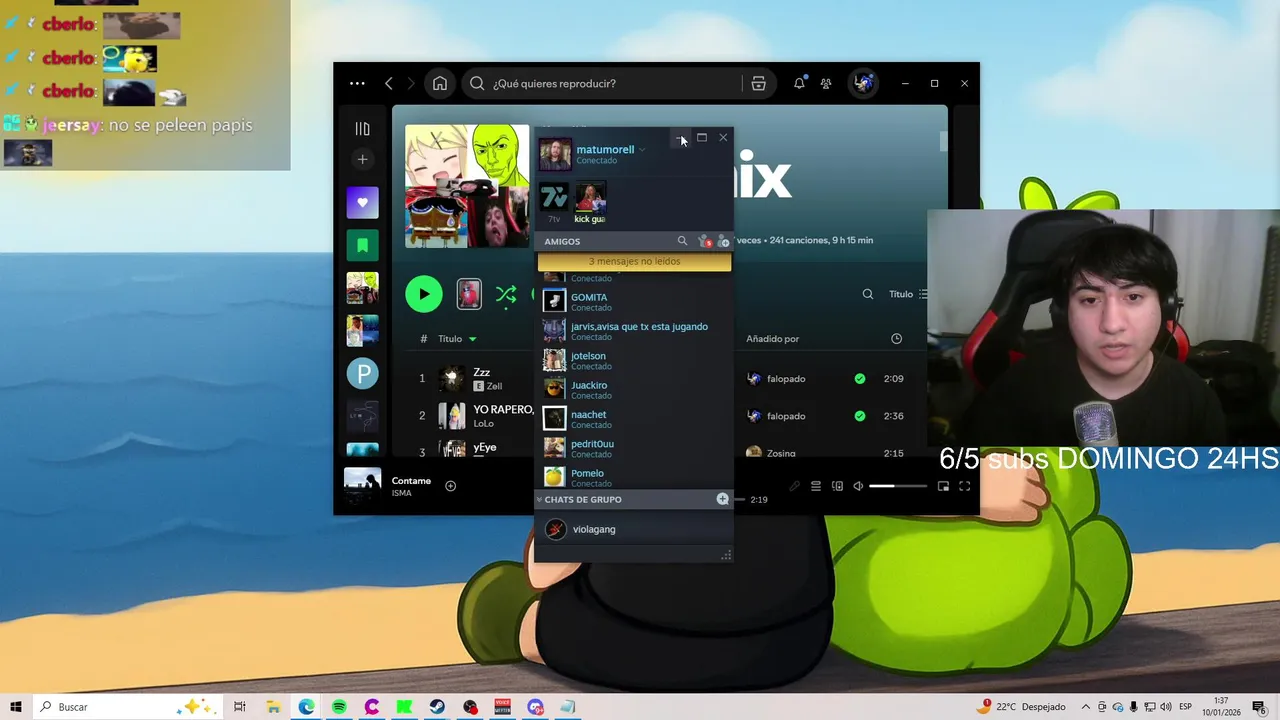Select the song 'Zzz' by Zell

481,372
